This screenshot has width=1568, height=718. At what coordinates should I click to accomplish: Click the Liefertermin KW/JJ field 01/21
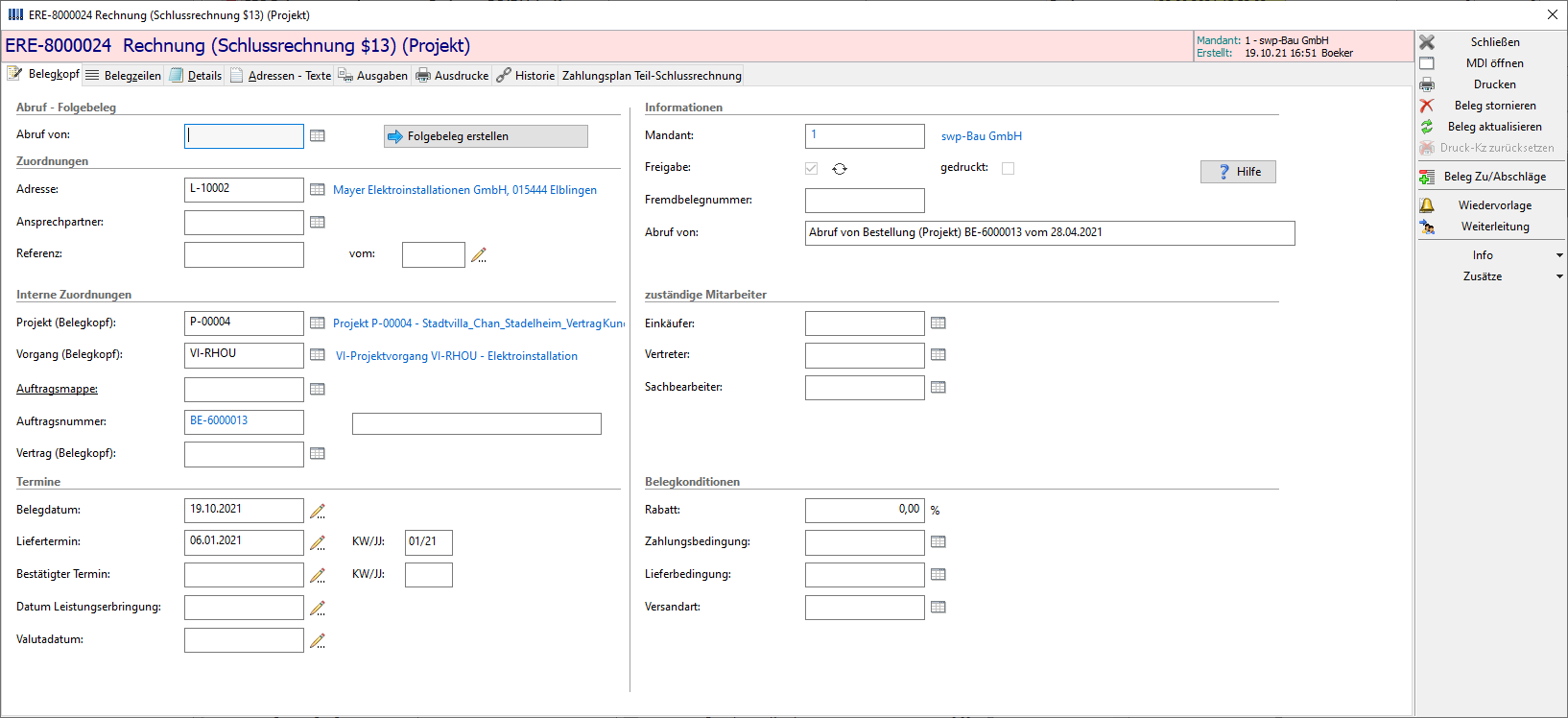click(428, 542)
